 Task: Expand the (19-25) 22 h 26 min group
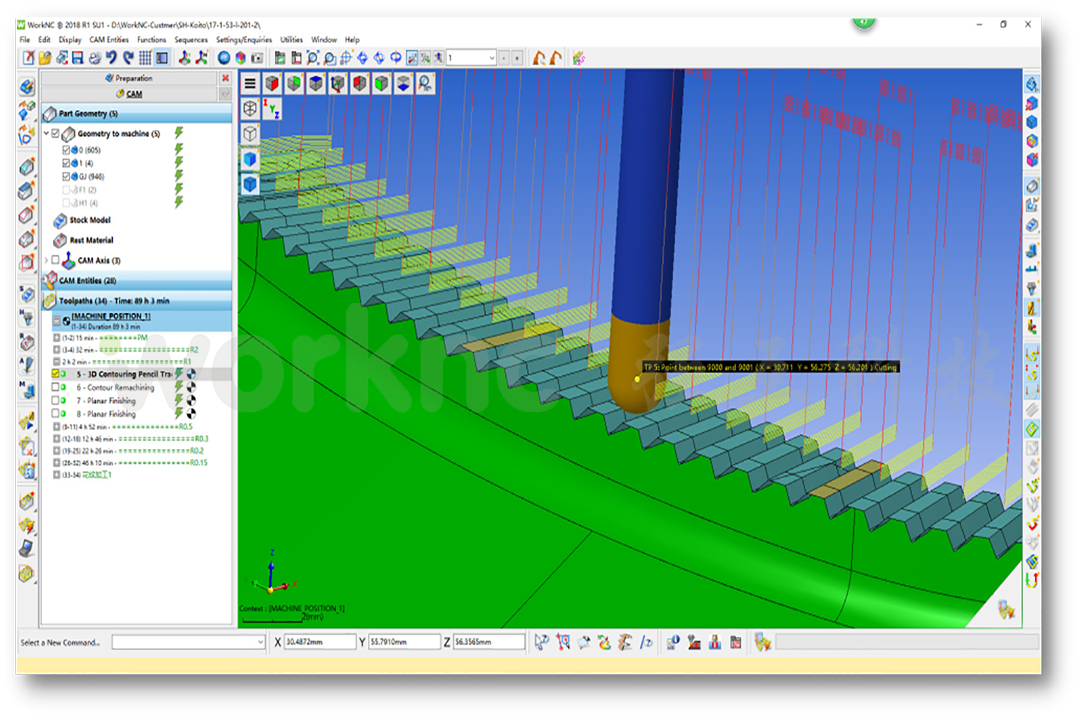[56, 451]
